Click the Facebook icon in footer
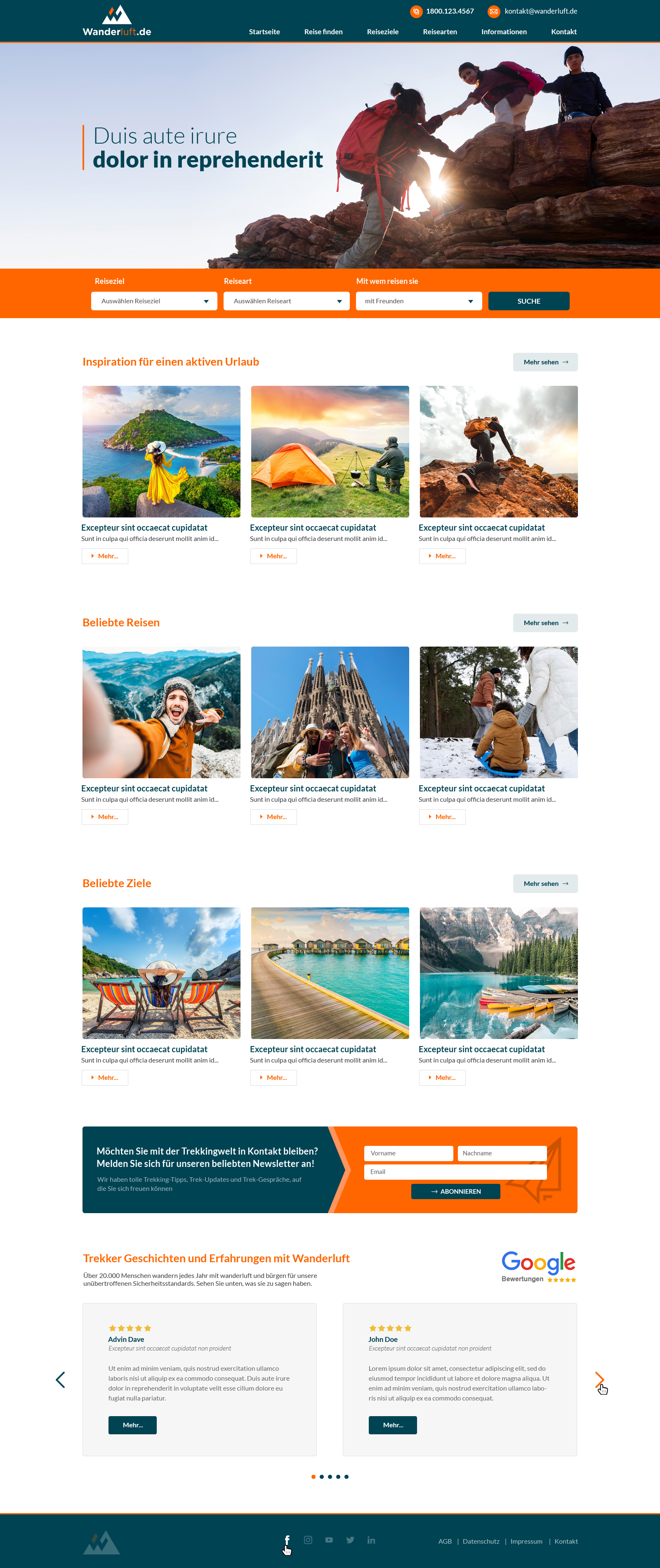 [x=287, y=1540]
